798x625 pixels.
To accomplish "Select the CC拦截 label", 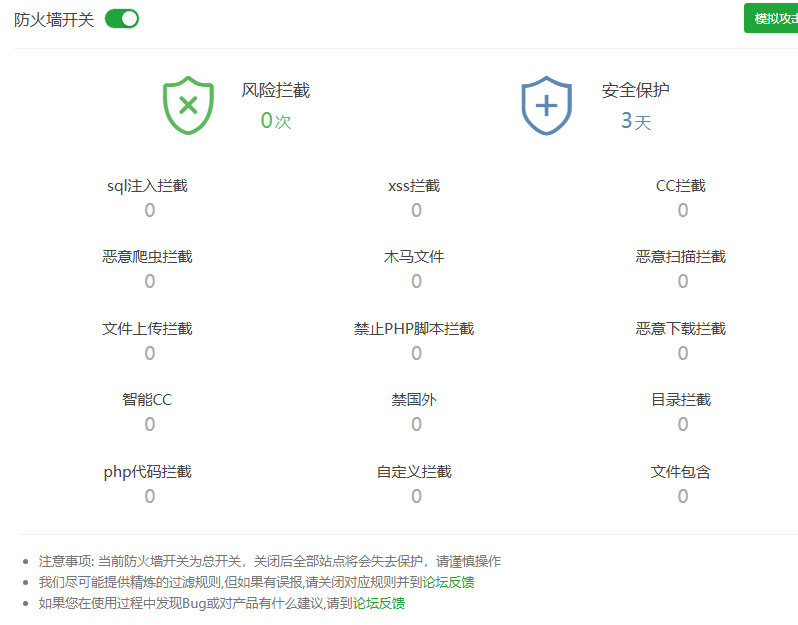I will 681,186.
